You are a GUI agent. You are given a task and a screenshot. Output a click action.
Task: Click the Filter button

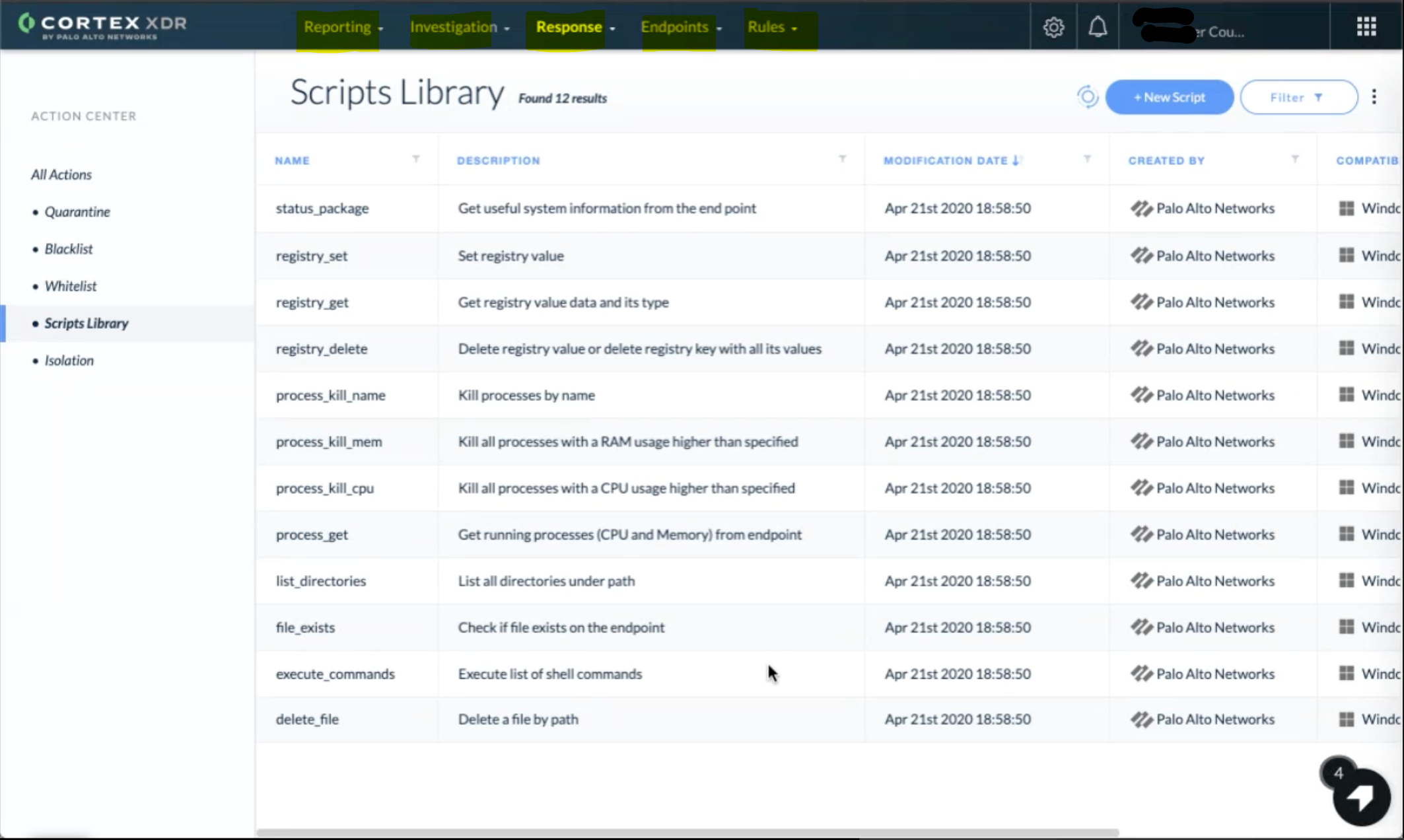[1298, 97]
